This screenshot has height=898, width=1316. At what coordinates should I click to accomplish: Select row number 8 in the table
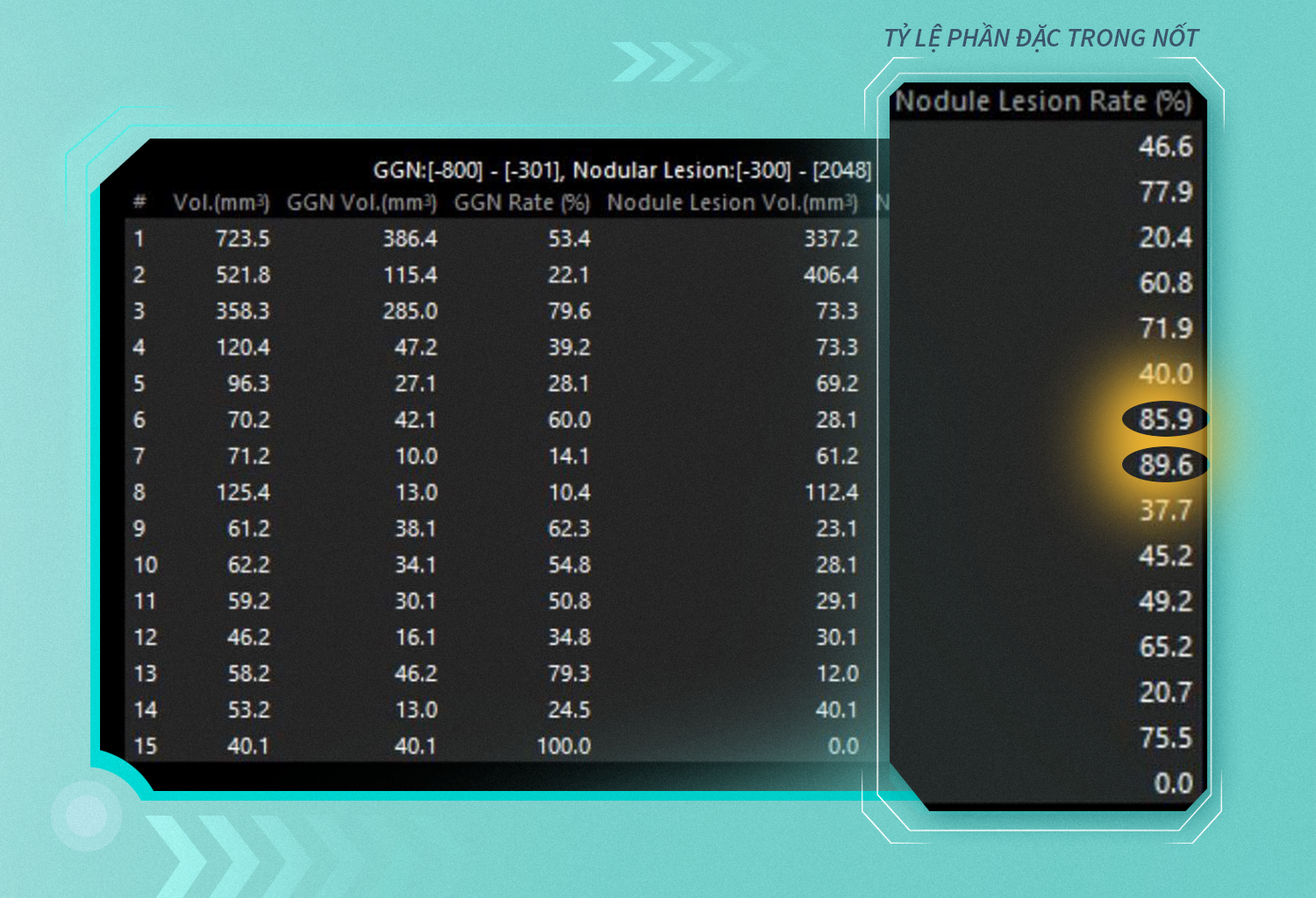pos(139,493)
